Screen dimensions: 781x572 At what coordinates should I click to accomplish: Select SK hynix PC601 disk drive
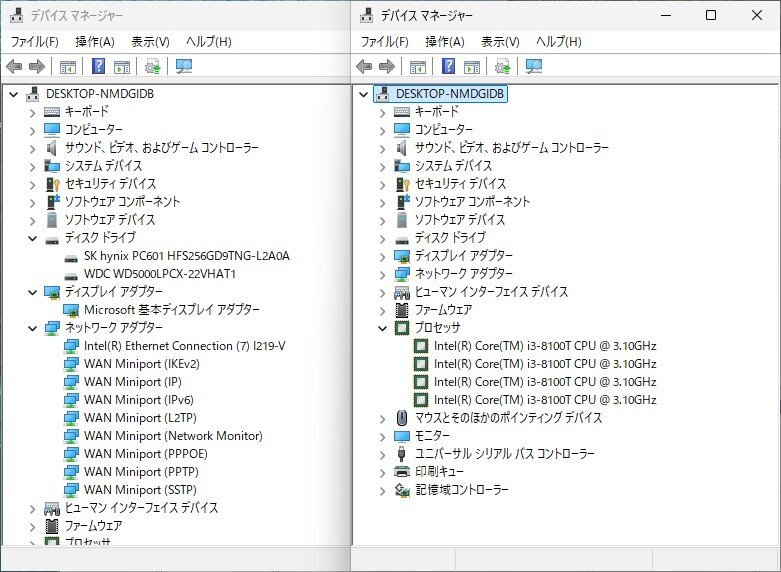pos(186,256)
